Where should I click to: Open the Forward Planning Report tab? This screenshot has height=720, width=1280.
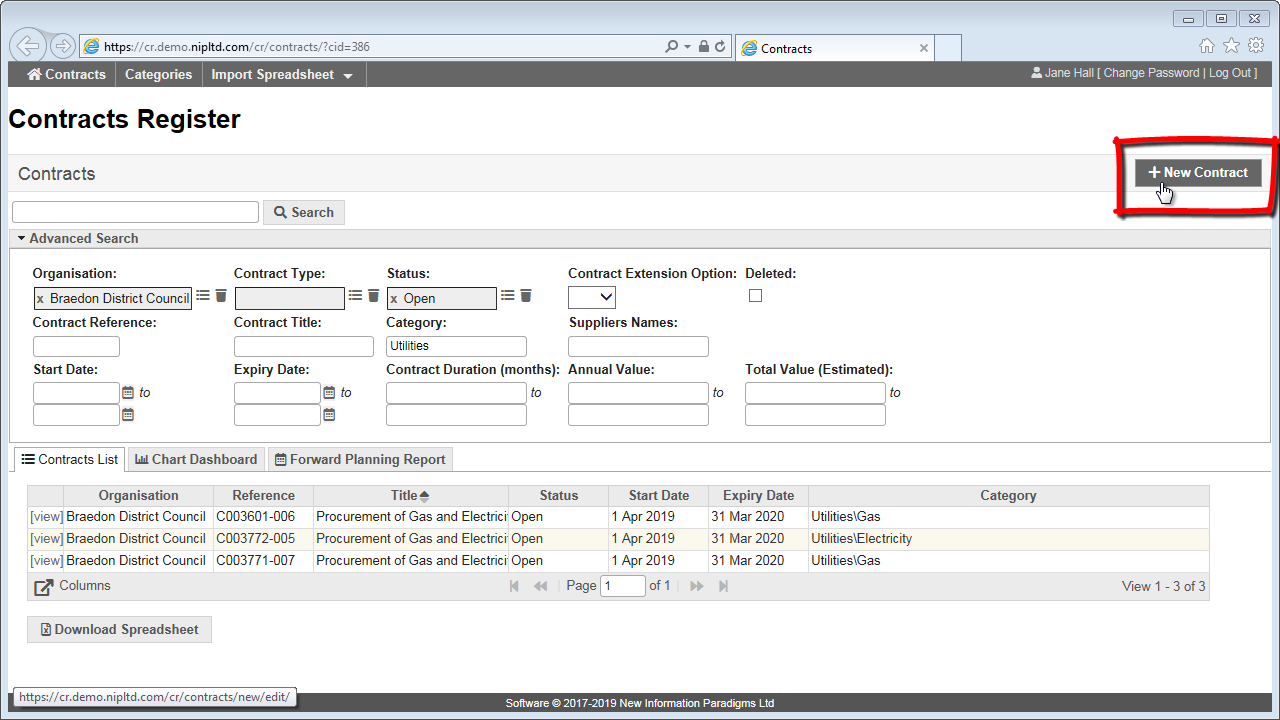360,459
